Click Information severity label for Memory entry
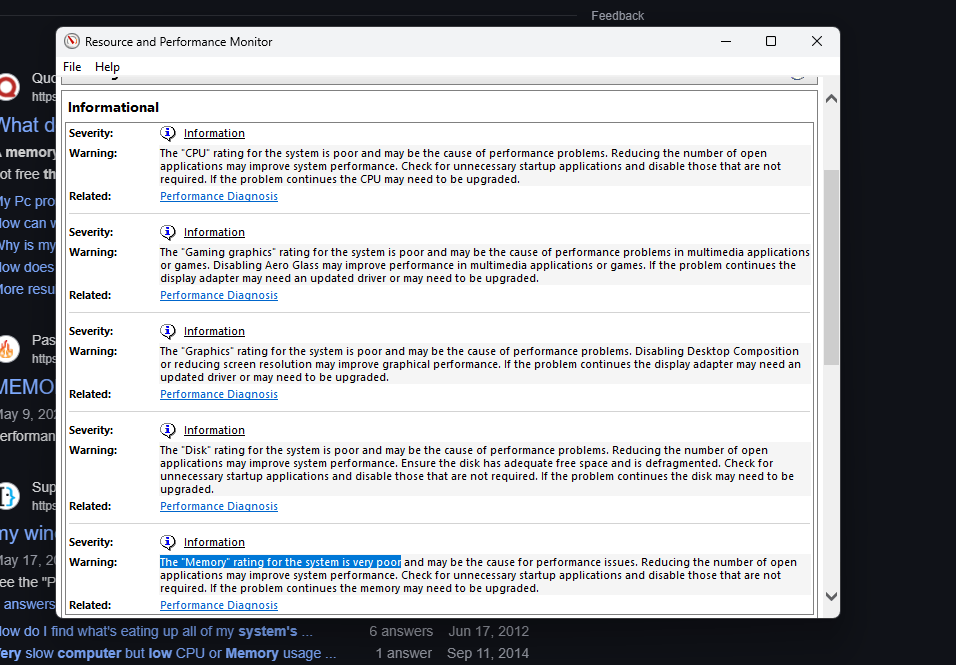 214,542
